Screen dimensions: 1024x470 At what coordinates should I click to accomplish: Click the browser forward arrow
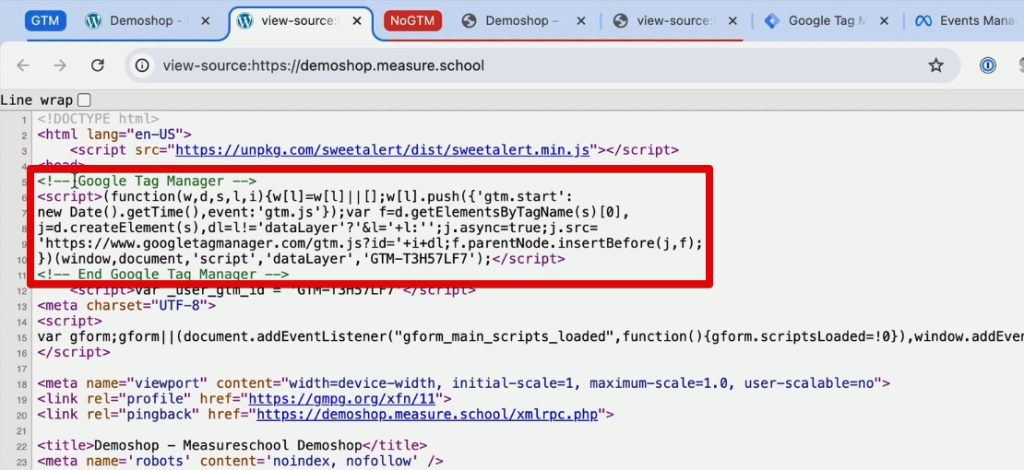click(x=60, y=65)
